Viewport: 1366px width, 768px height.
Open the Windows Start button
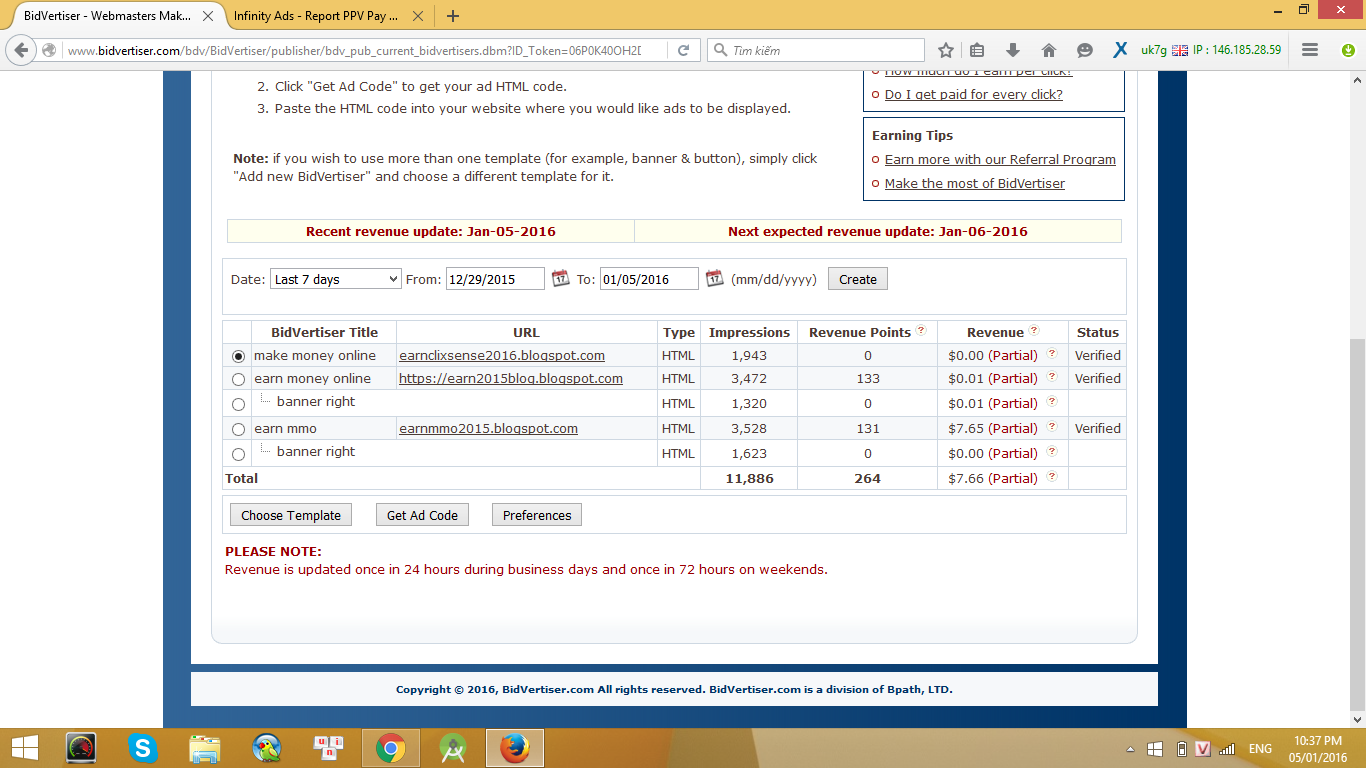click(24, 748)
